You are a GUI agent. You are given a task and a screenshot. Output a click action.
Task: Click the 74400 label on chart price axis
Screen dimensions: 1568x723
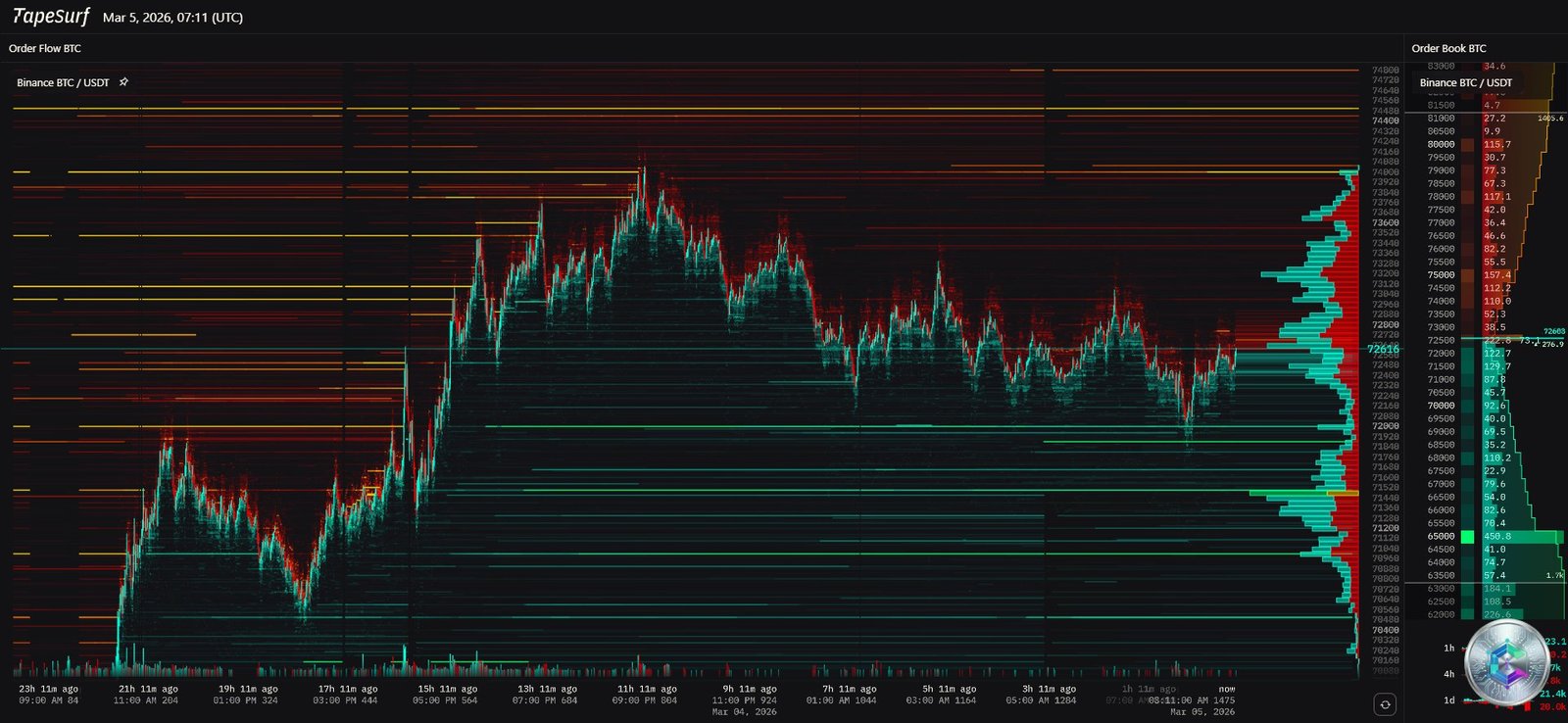coord(1385,120)
